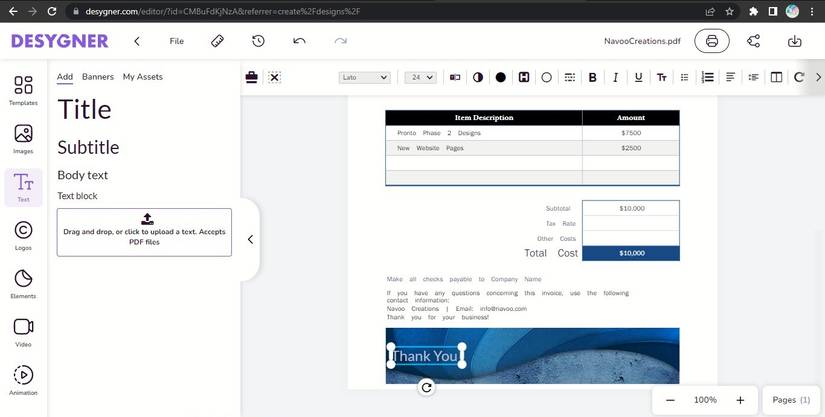Screen dimensions: 825x417
Task: Switch to the Banners tab
Action: (98, 77)
